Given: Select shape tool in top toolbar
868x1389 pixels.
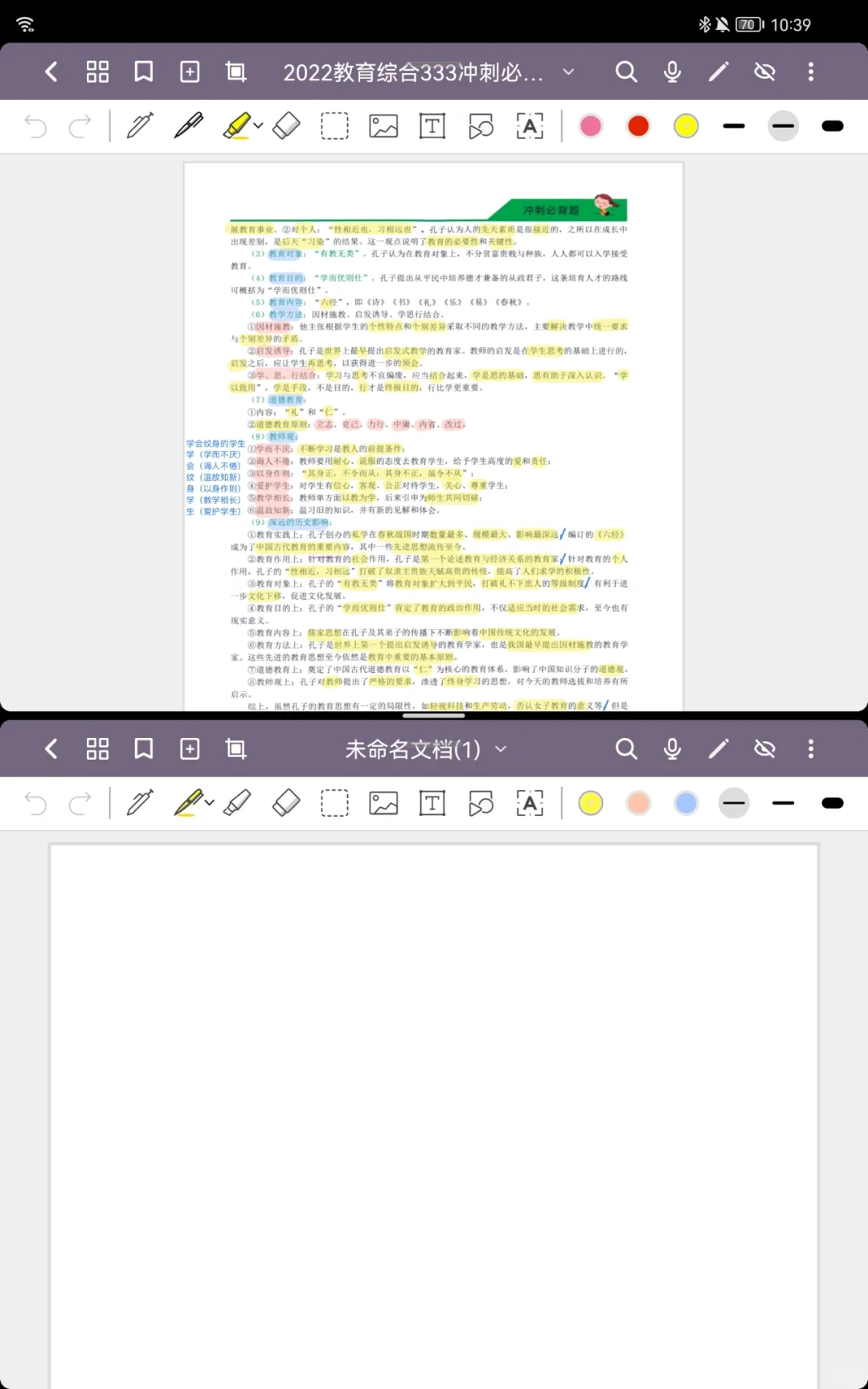Looking at the screenshot, I should [481, 126].
